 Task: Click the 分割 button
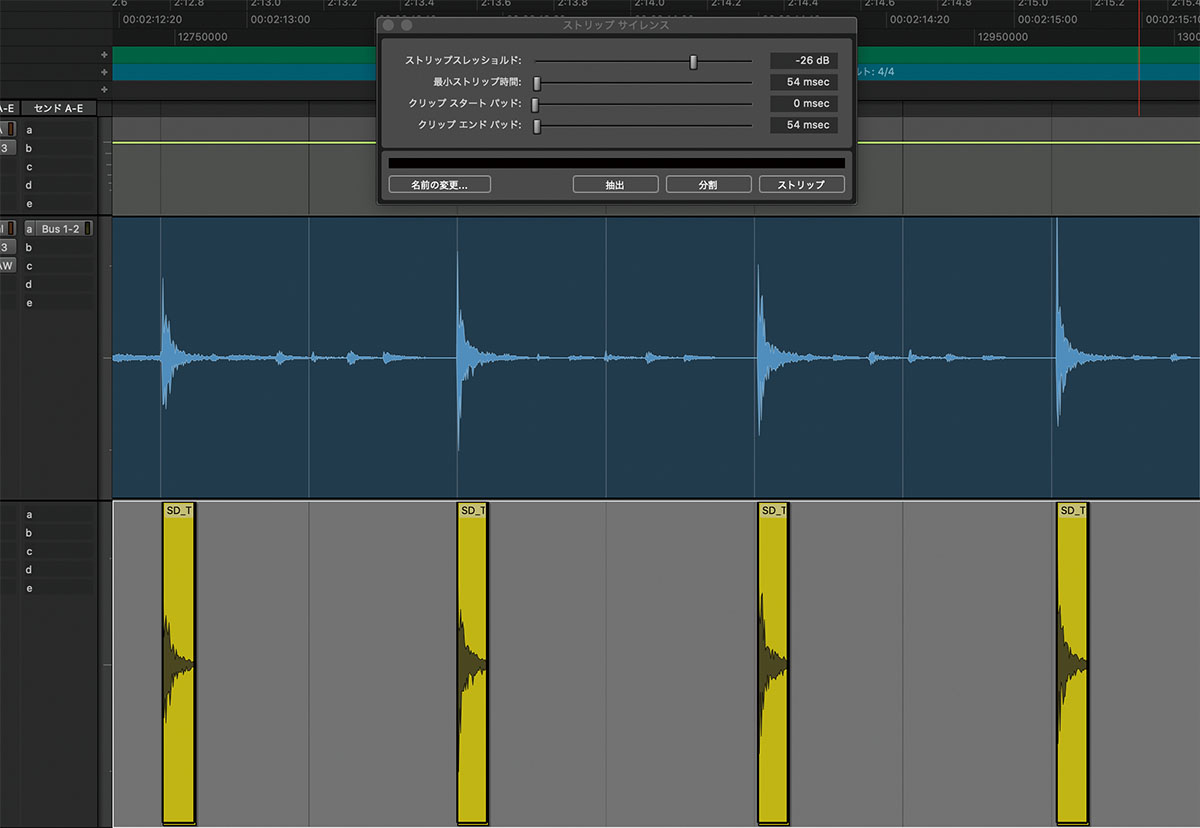pyautogui.click(x=708, y=185)
